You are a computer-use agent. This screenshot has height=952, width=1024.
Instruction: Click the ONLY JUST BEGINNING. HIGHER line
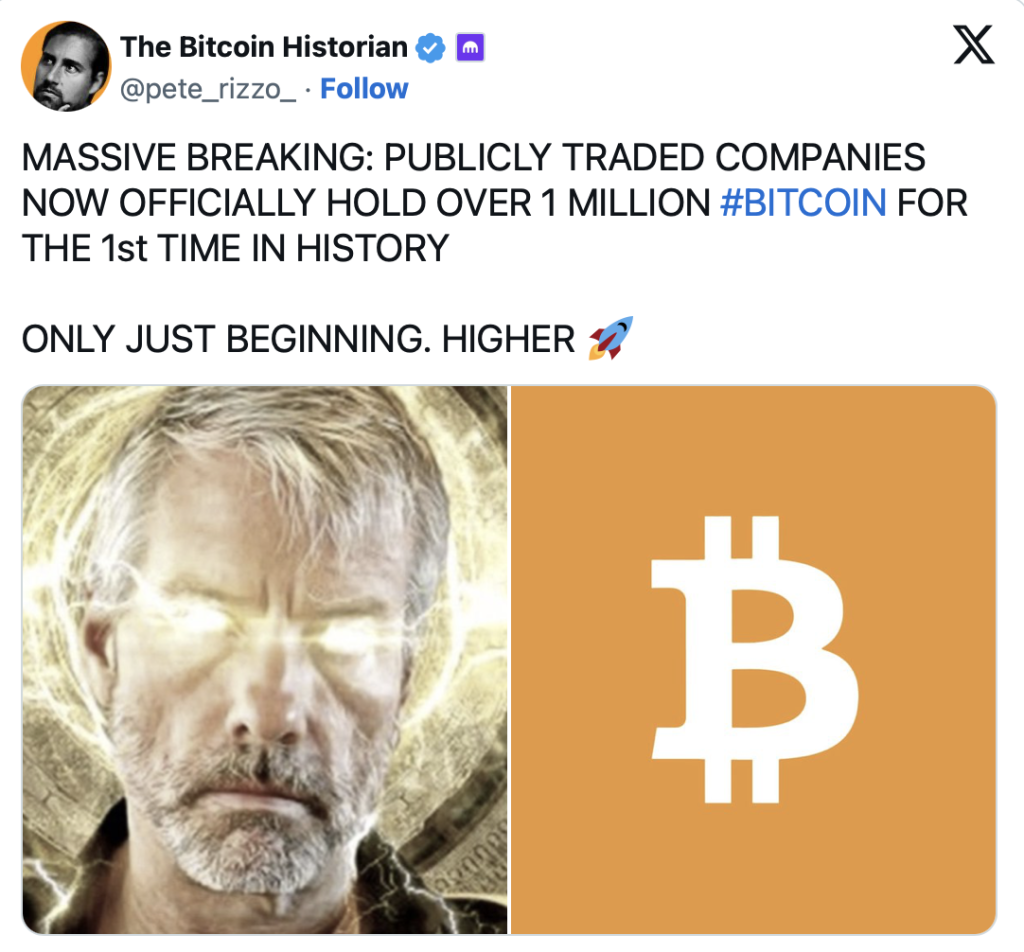point(298,339)
